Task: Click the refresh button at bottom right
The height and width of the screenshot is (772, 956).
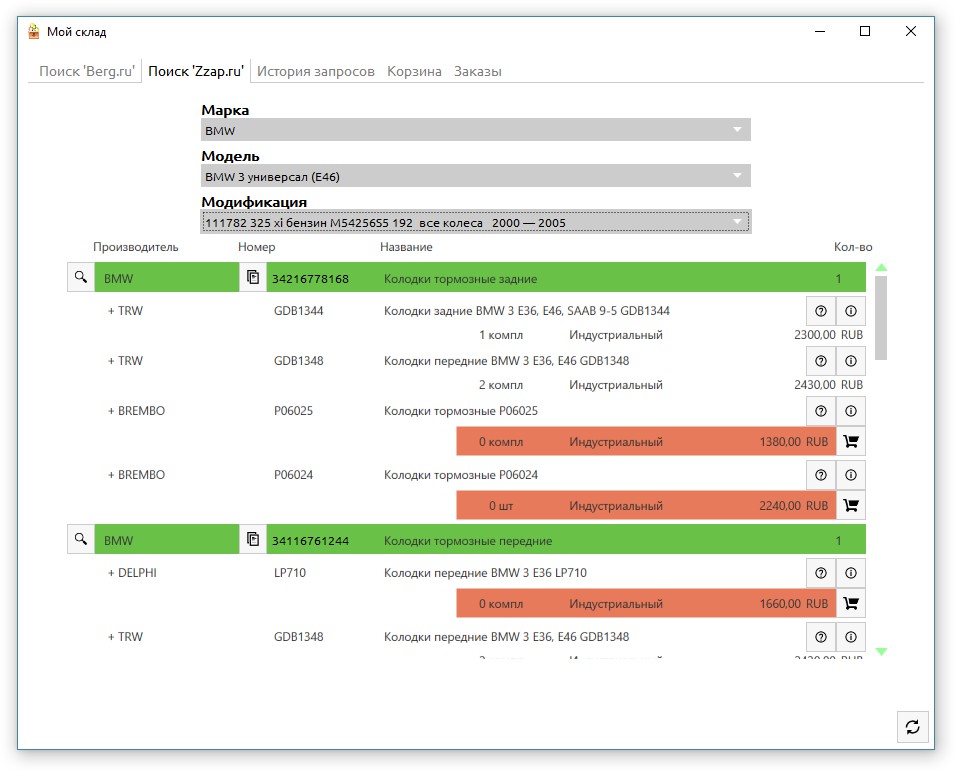Action: 912,727
